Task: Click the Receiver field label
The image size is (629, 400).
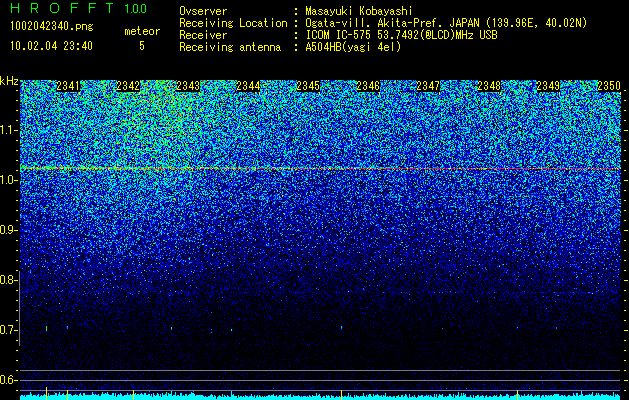Action: [203, 35]
